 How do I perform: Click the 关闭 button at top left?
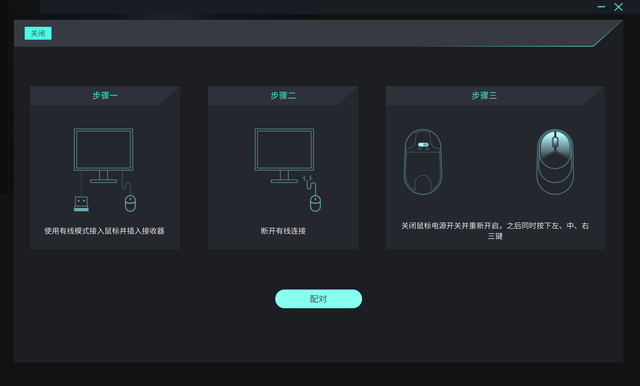click(38, 33)
